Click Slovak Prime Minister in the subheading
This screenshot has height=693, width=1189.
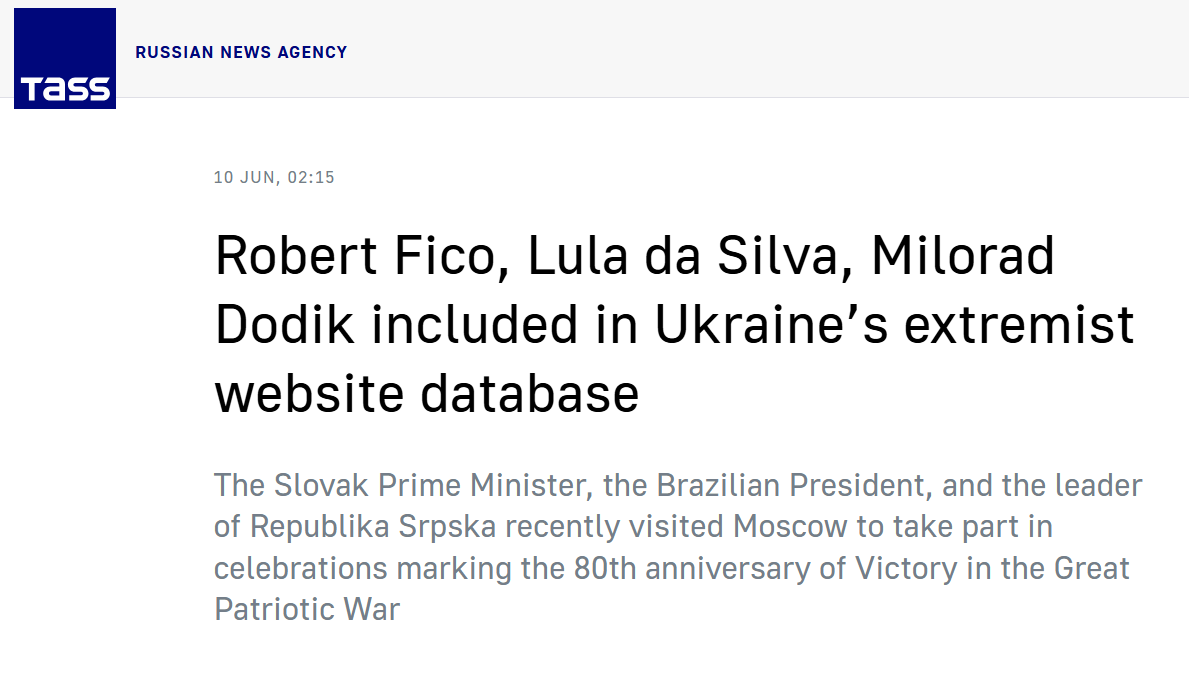click(x=432, y=485)
